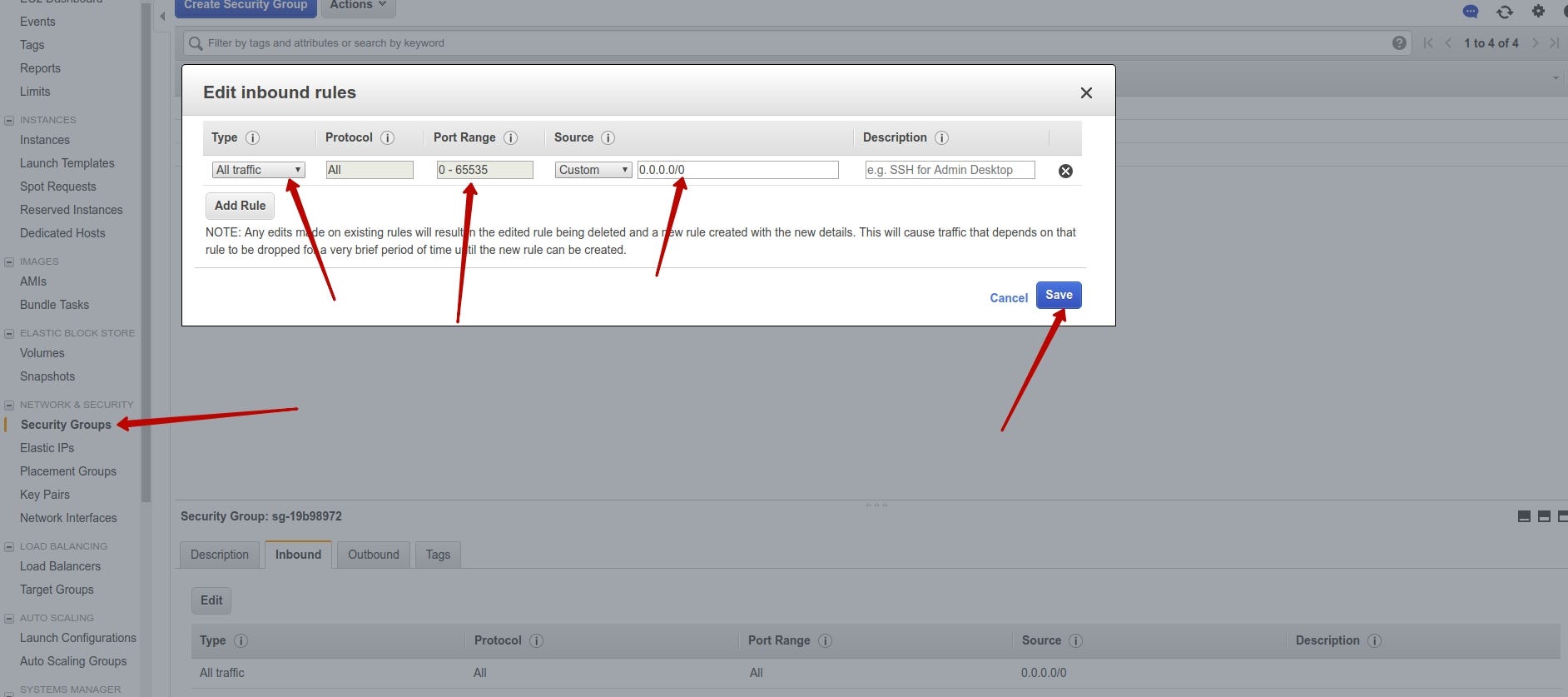Open the table settings gear
The width and height of the screenshot is (1568, 697).
click(1538, 11)
